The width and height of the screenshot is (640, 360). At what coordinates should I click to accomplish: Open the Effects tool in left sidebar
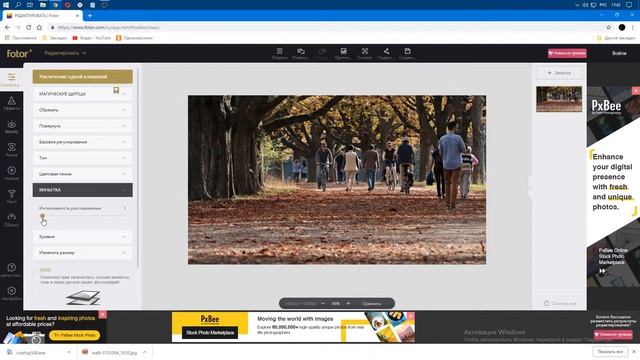pos(11,103)
